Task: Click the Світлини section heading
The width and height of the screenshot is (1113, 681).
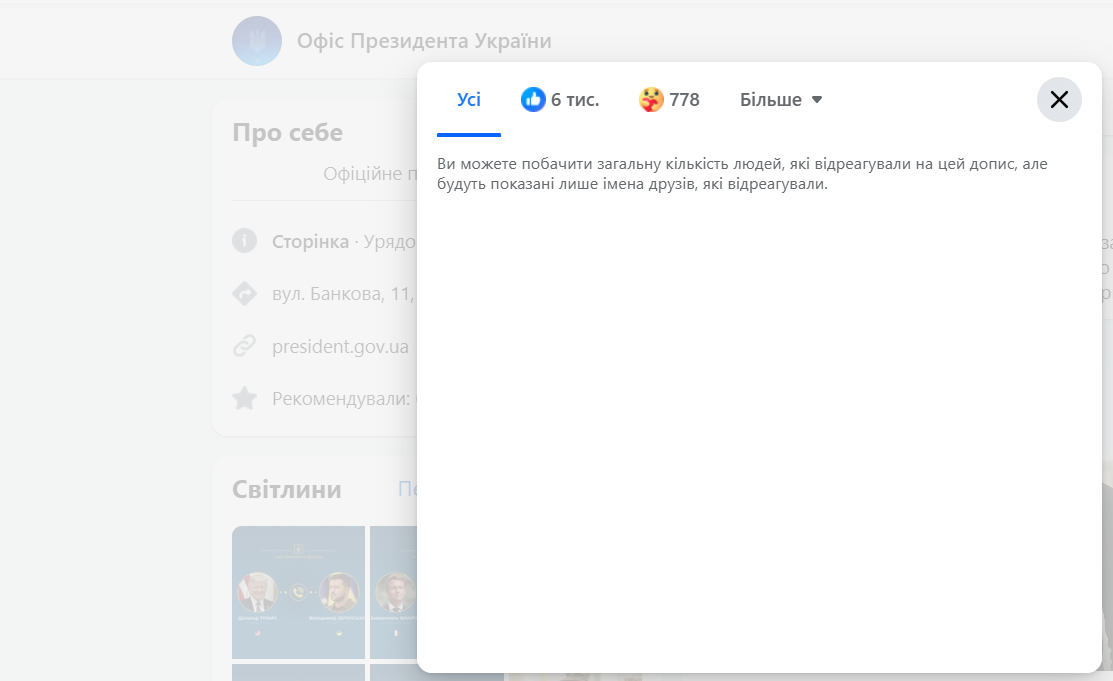Action: pos(287,489)
